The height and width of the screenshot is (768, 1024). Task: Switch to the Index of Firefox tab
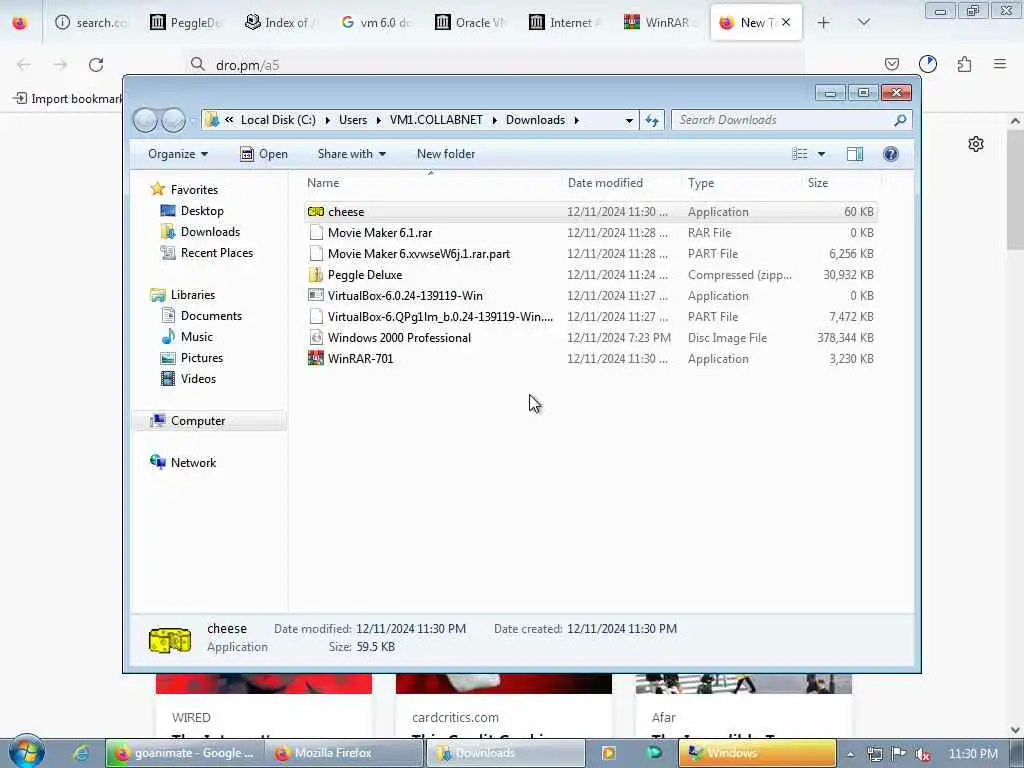[281, 23]
